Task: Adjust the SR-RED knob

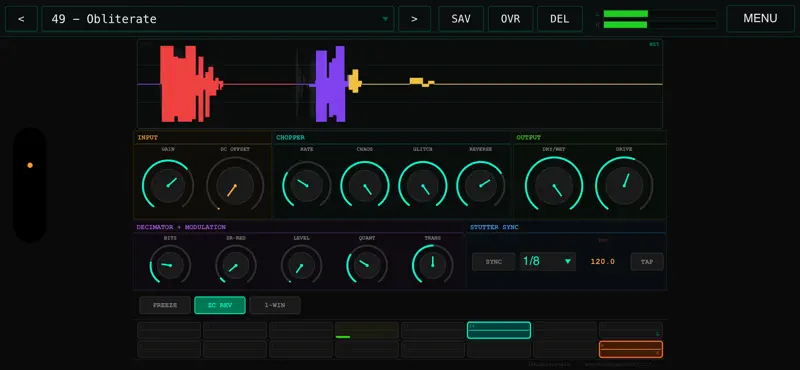Action: [236, 264]
